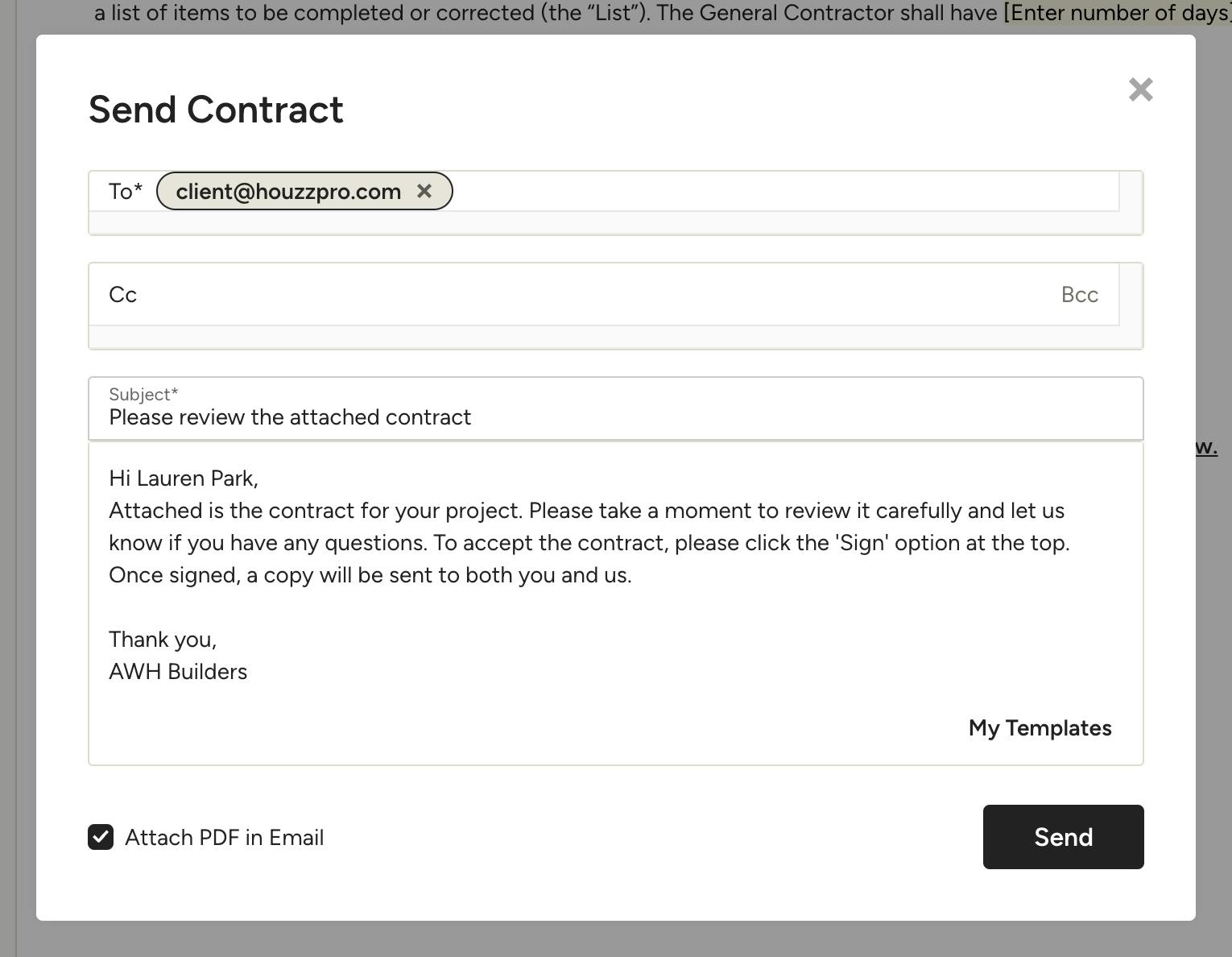Edit the Subject text field
Image resolution: width=1232 pixels, height=957 pixels.
[x=564, y=417]
